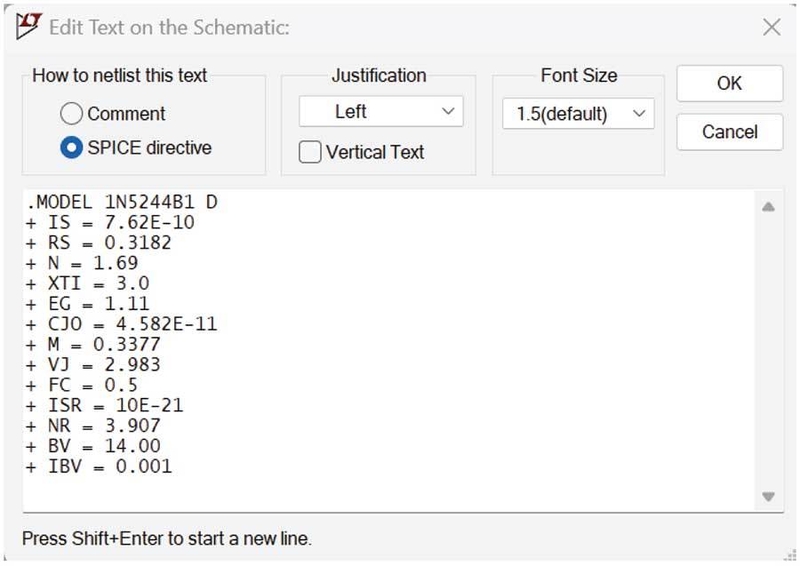Choose the SPICE directive radio button

(x=72, y=148)
